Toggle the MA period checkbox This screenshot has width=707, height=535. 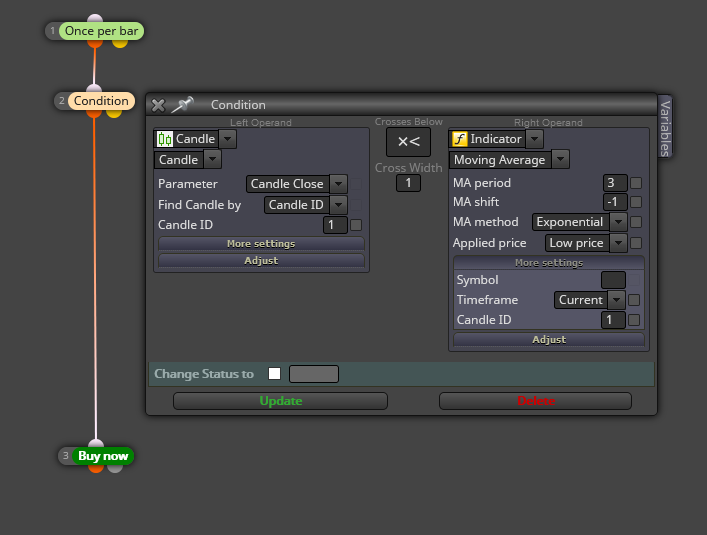636,183
